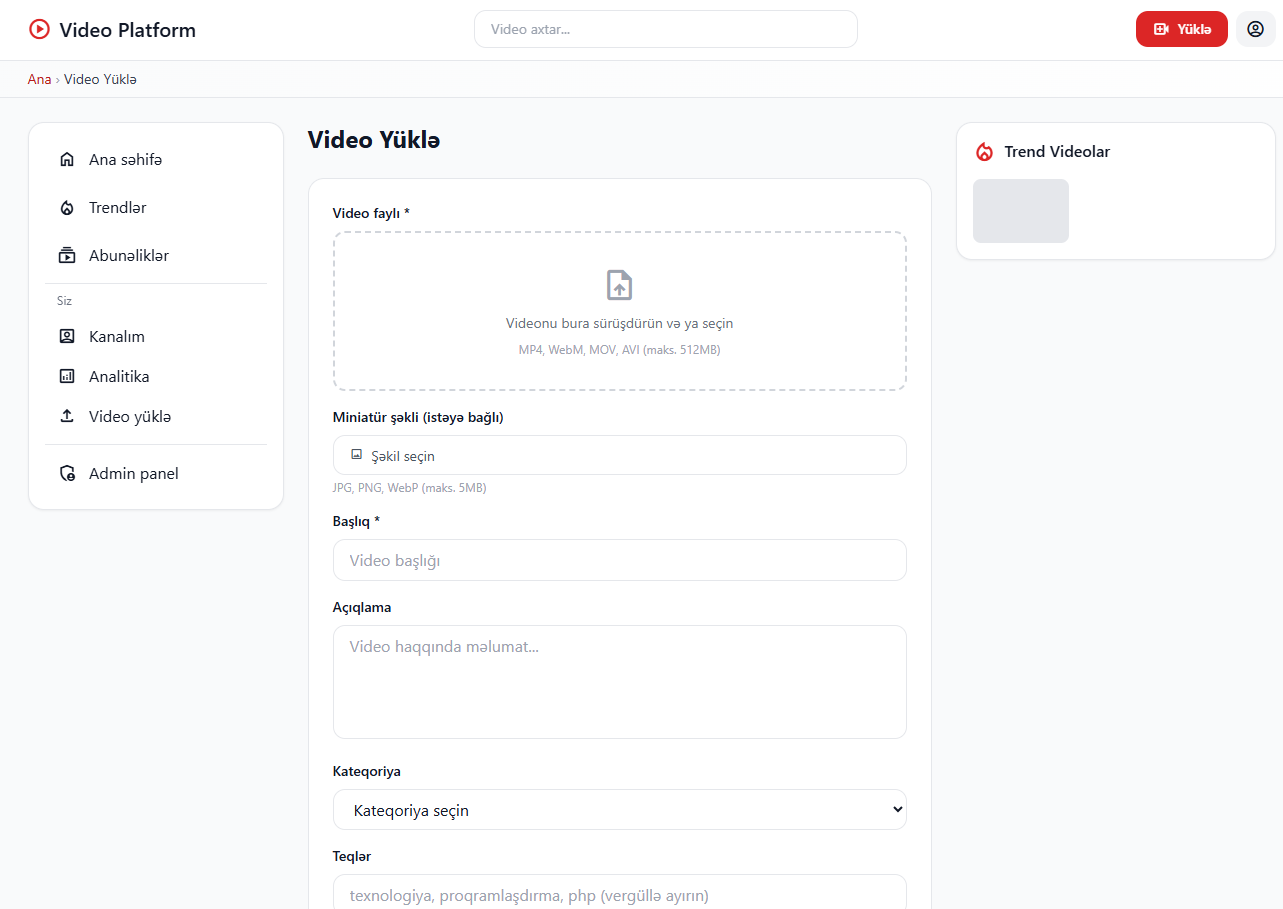Click the Video Platform play logo icon
The height and width of the screenshot is (909, 1283).
tap(39, 30)
